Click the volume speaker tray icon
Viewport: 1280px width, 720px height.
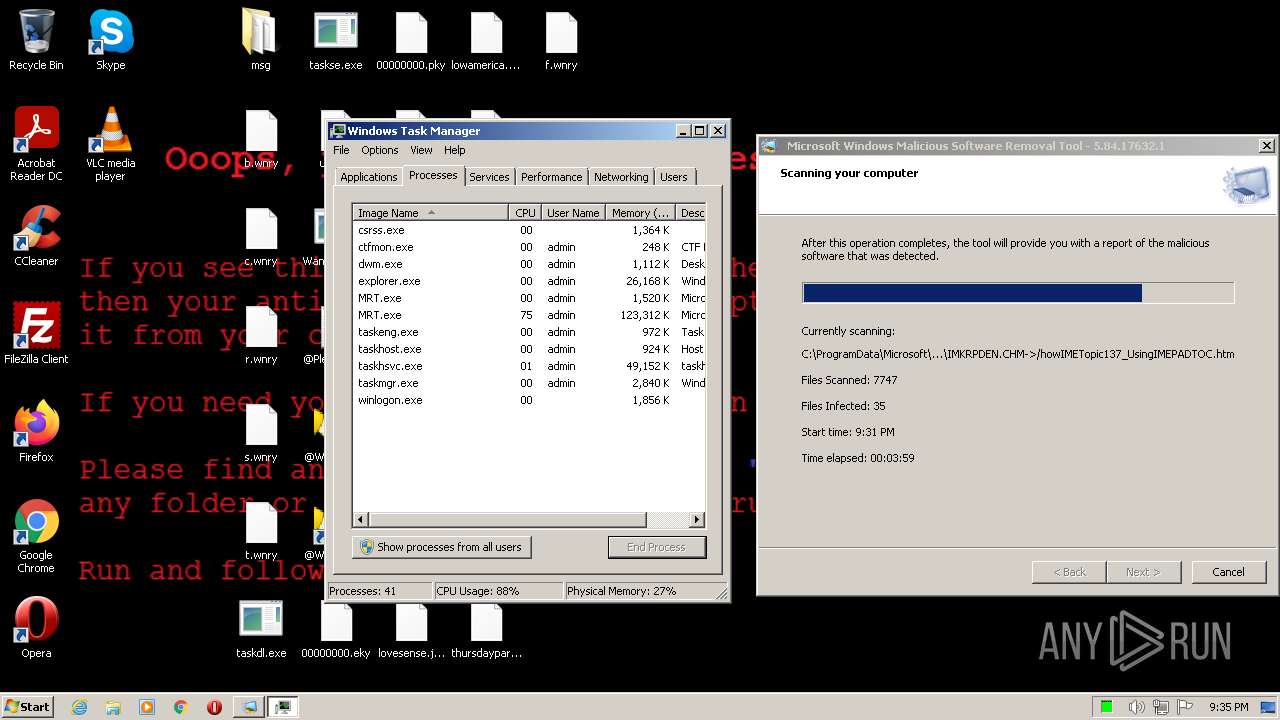point(1137,707)
